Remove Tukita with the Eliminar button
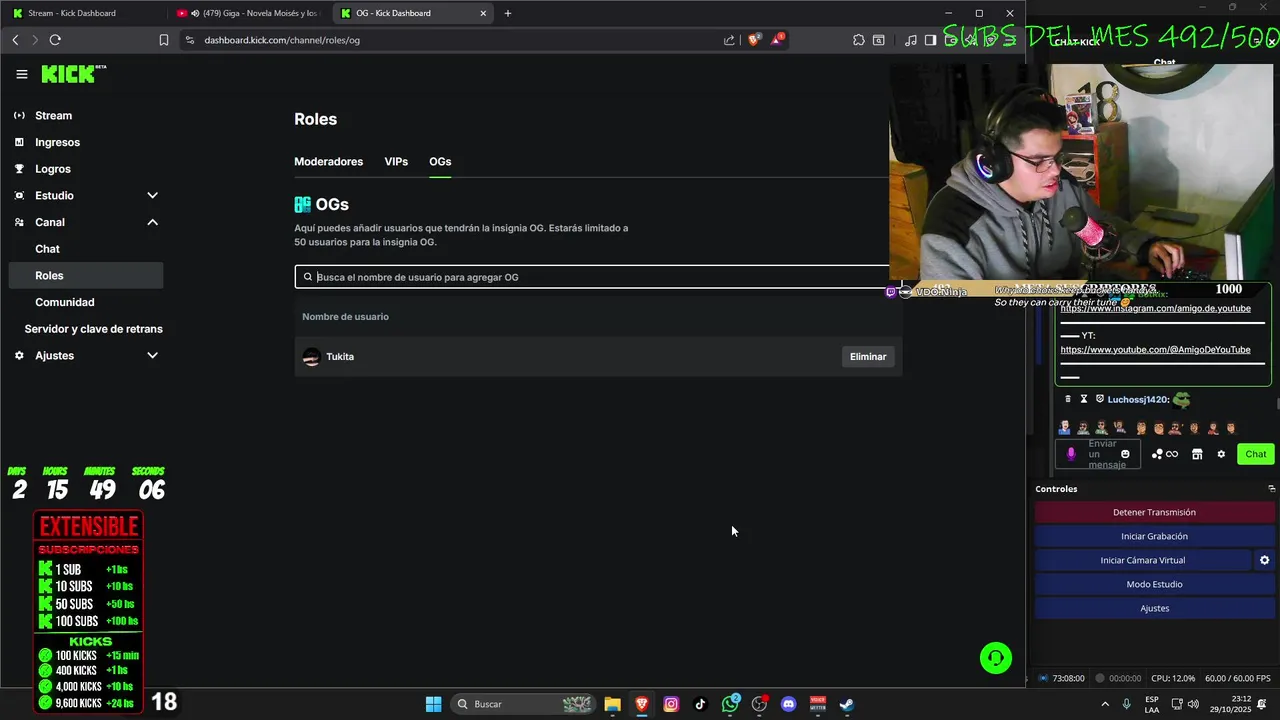The height and width of the screenshot is (720, 1280). tap(868, 357)
